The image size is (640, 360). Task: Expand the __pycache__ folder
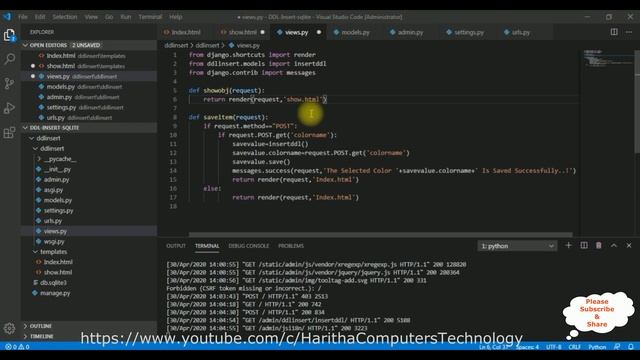pos(89,159)
